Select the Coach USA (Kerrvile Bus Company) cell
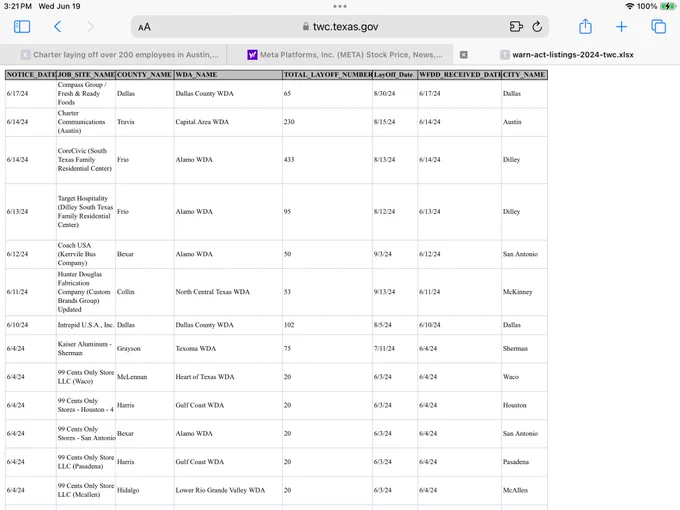 pos(86,254)
